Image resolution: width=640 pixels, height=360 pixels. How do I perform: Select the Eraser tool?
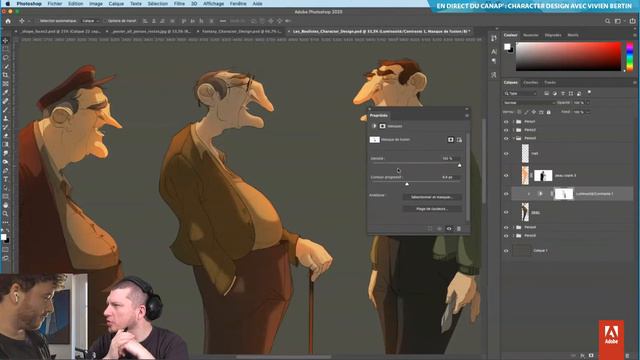[x=5, y=136]
